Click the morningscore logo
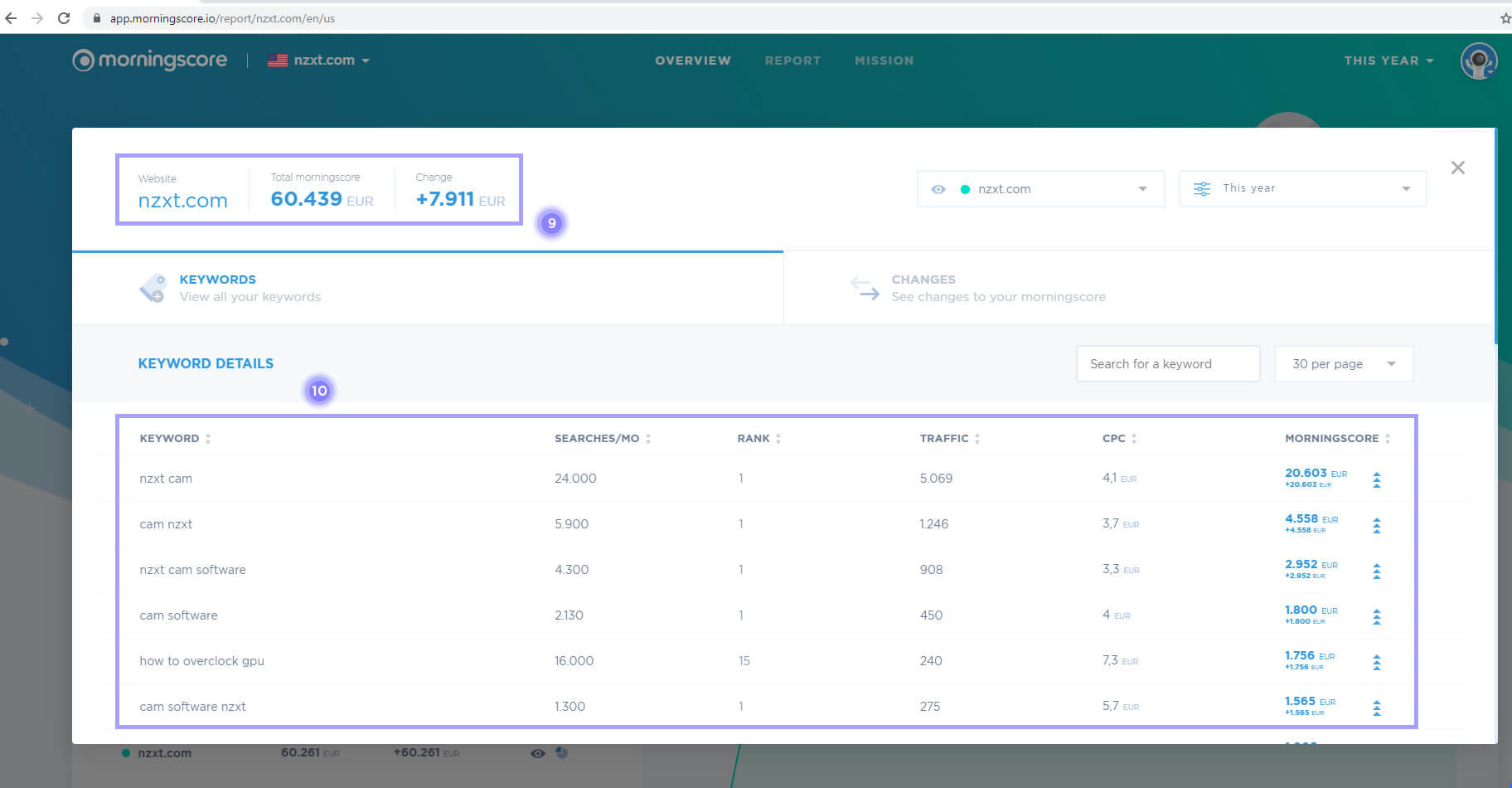Viewport: 1512px width, 788px height. pyautogui.click(x=150, y=60)
